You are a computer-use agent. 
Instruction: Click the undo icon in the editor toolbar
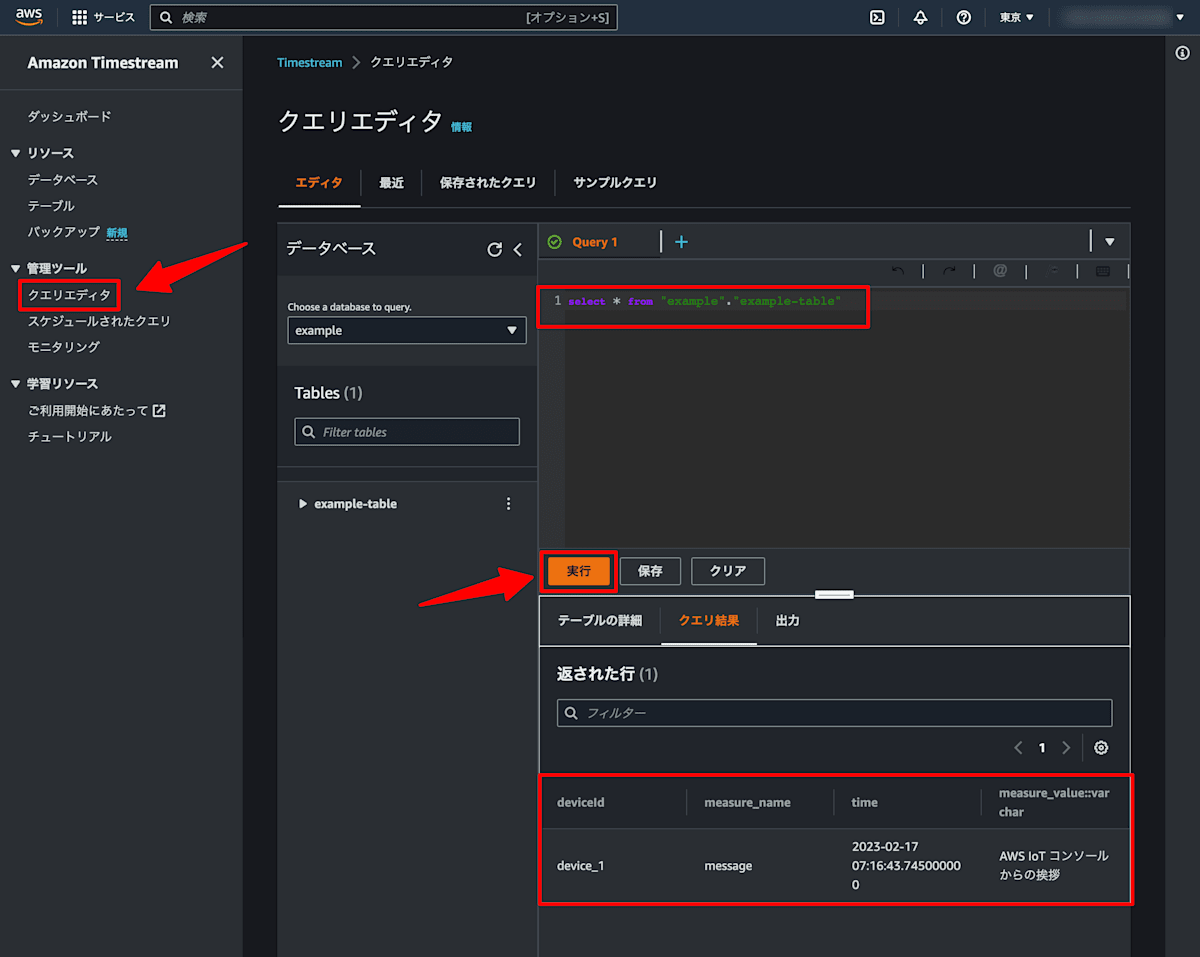(897, 271)
